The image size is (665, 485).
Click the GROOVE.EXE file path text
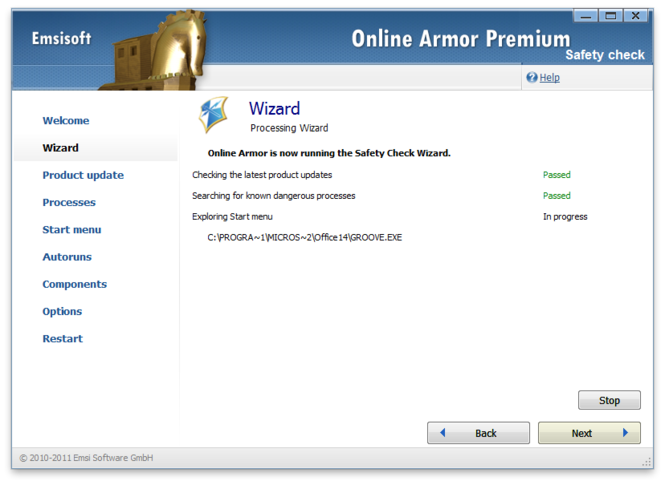click(305, 237)
